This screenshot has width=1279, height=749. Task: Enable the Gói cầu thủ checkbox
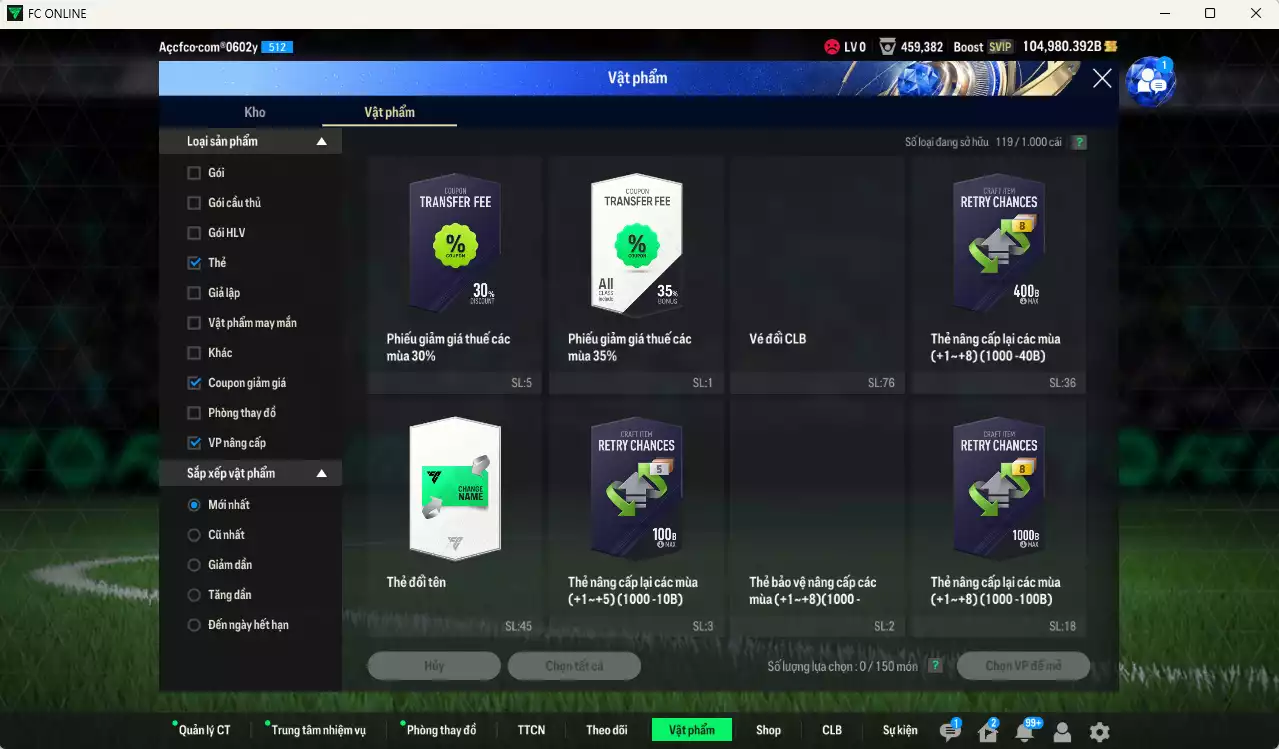pos(194,203)
